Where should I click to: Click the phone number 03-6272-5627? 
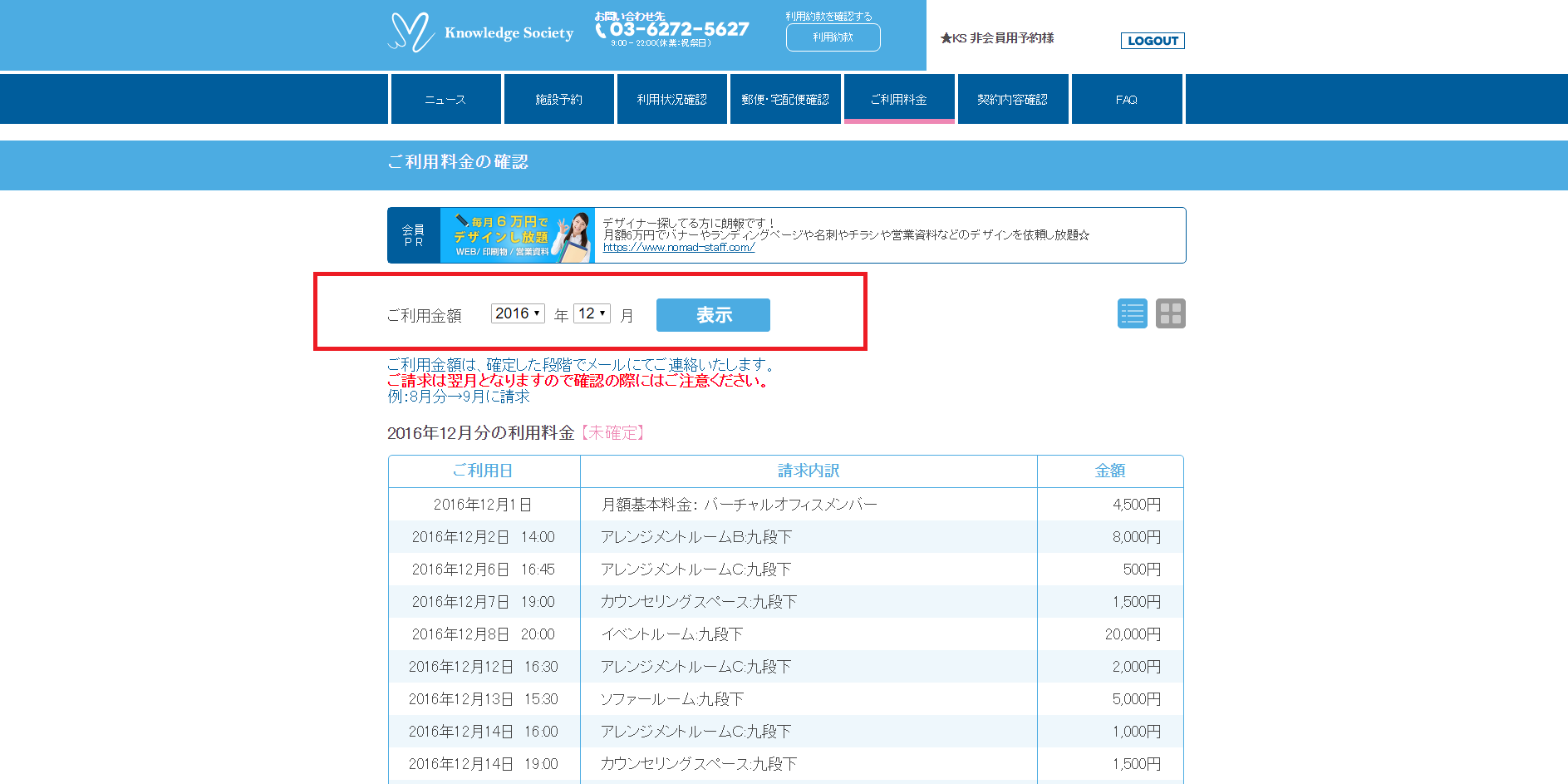pos(678,30)
